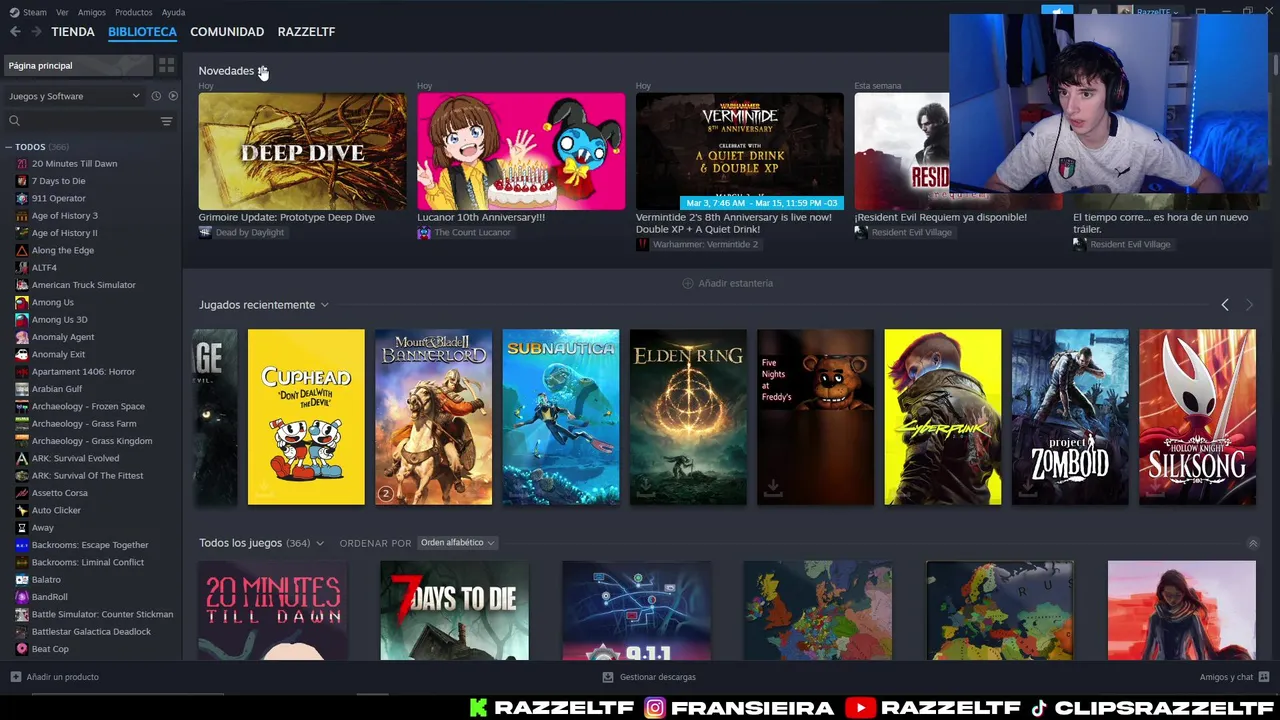Open the Ayuda menu
The width and height of the screenshot is (1280, 720).
pyautogui.click(x=173, y=12)
